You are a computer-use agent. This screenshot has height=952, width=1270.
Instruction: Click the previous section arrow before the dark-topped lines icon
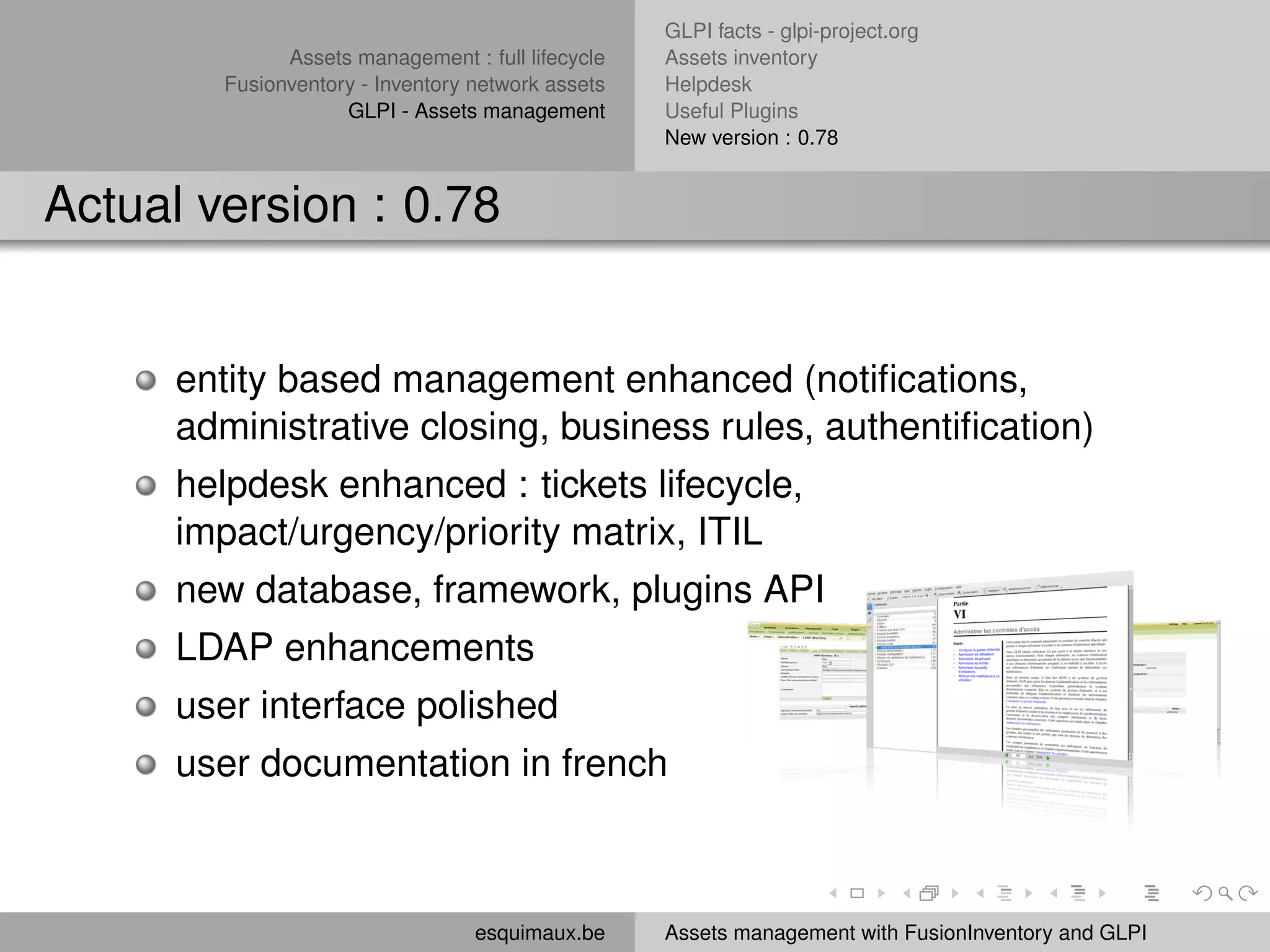pos(1054,893)
